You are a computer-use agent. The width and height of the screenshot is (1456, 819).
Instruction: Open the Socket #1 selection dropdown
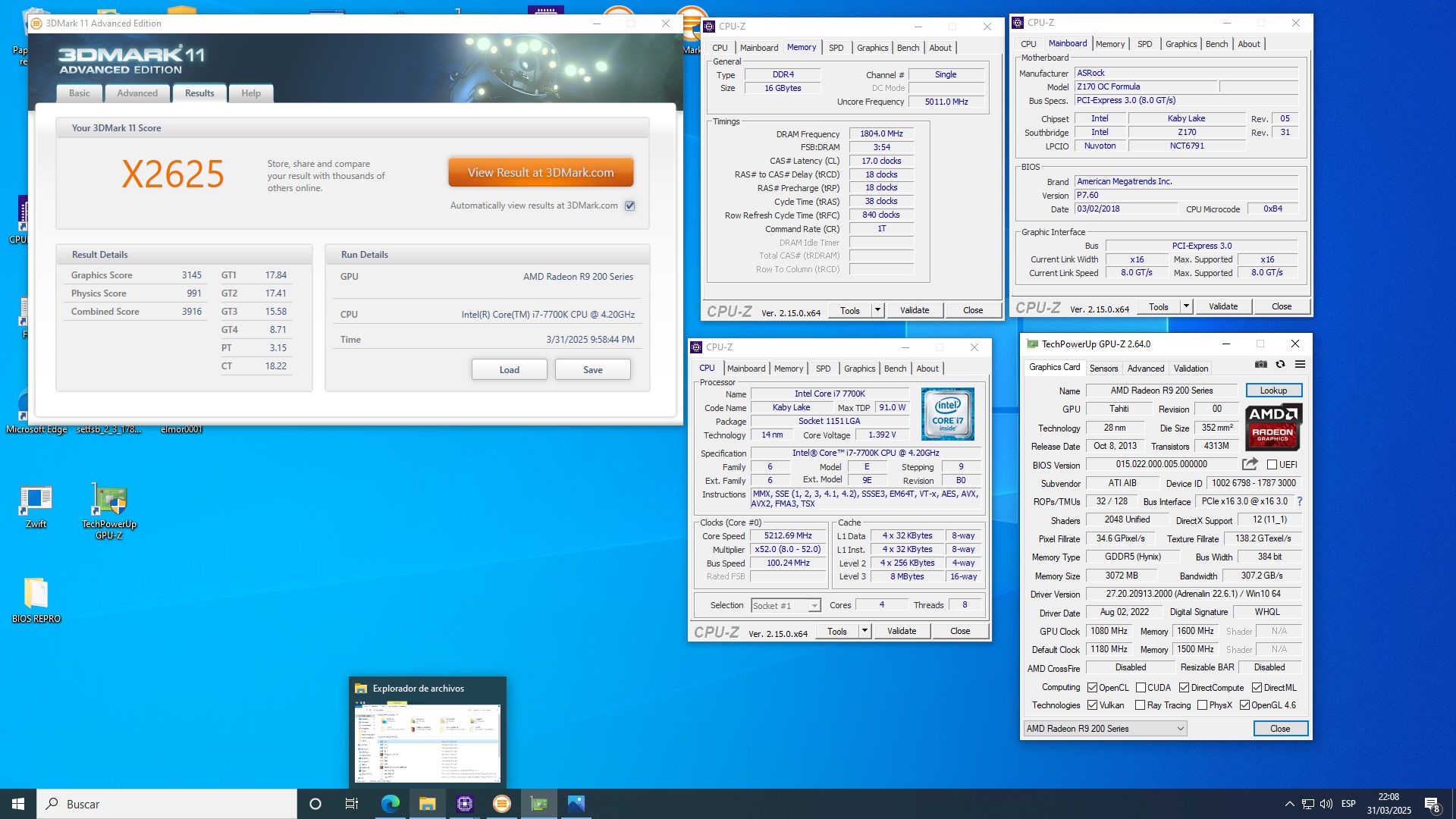(x=786, y=605)
